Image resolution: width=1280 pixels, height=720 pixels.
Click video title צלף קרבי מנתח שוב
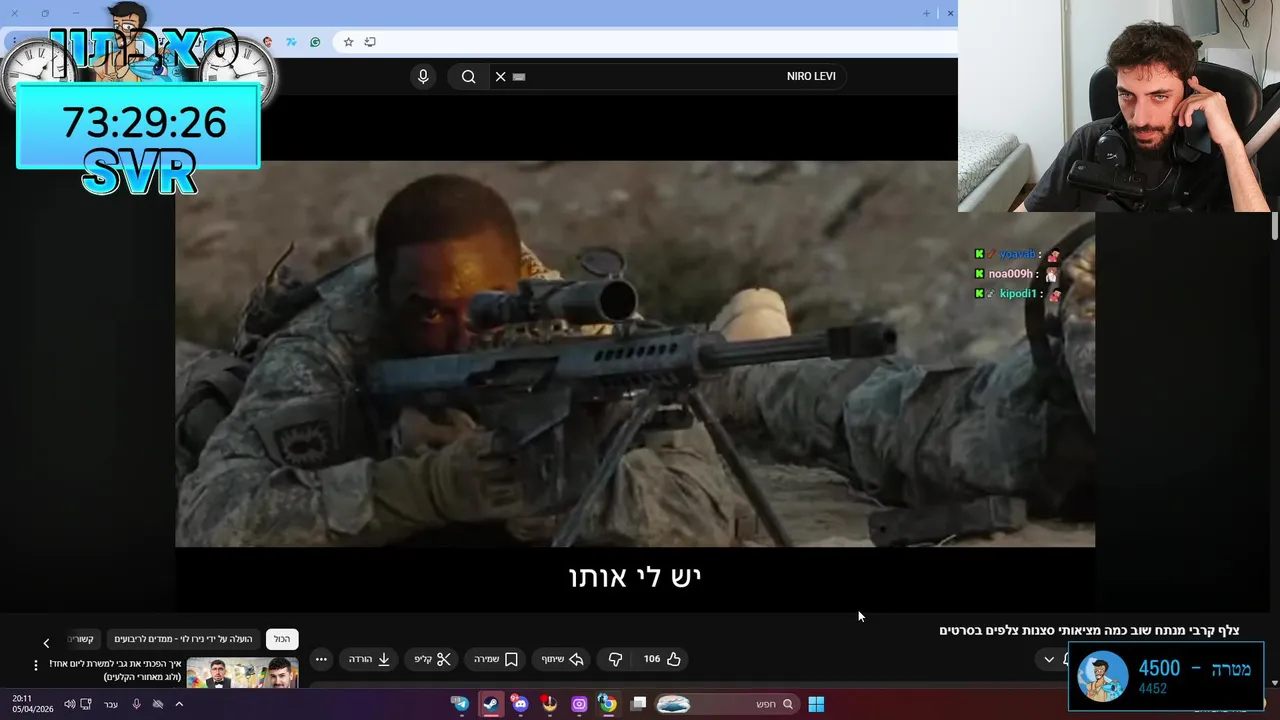[x=1089, y=630]
